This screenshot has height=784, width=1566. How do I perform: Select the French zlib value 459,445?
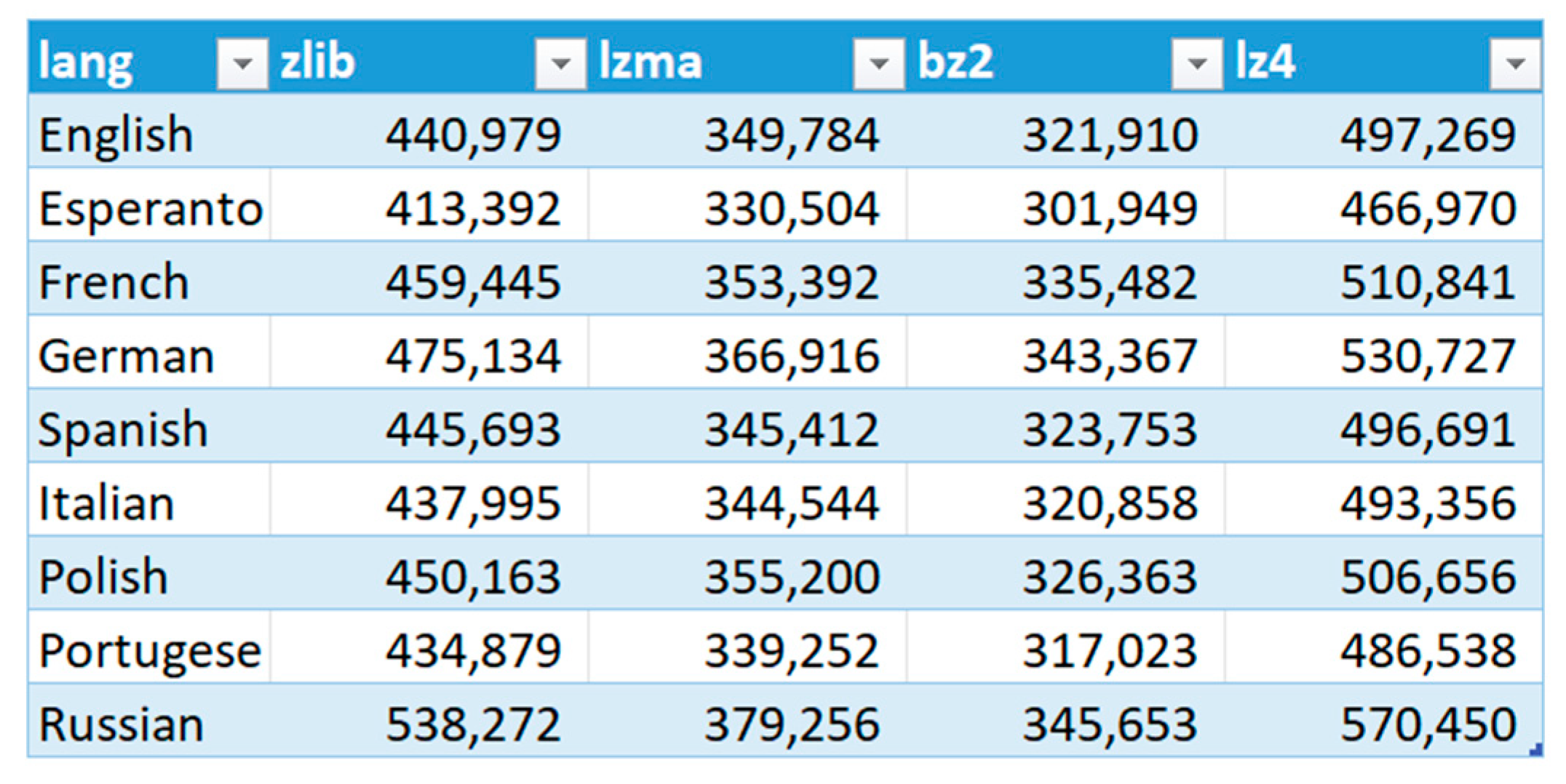[473, 282]
